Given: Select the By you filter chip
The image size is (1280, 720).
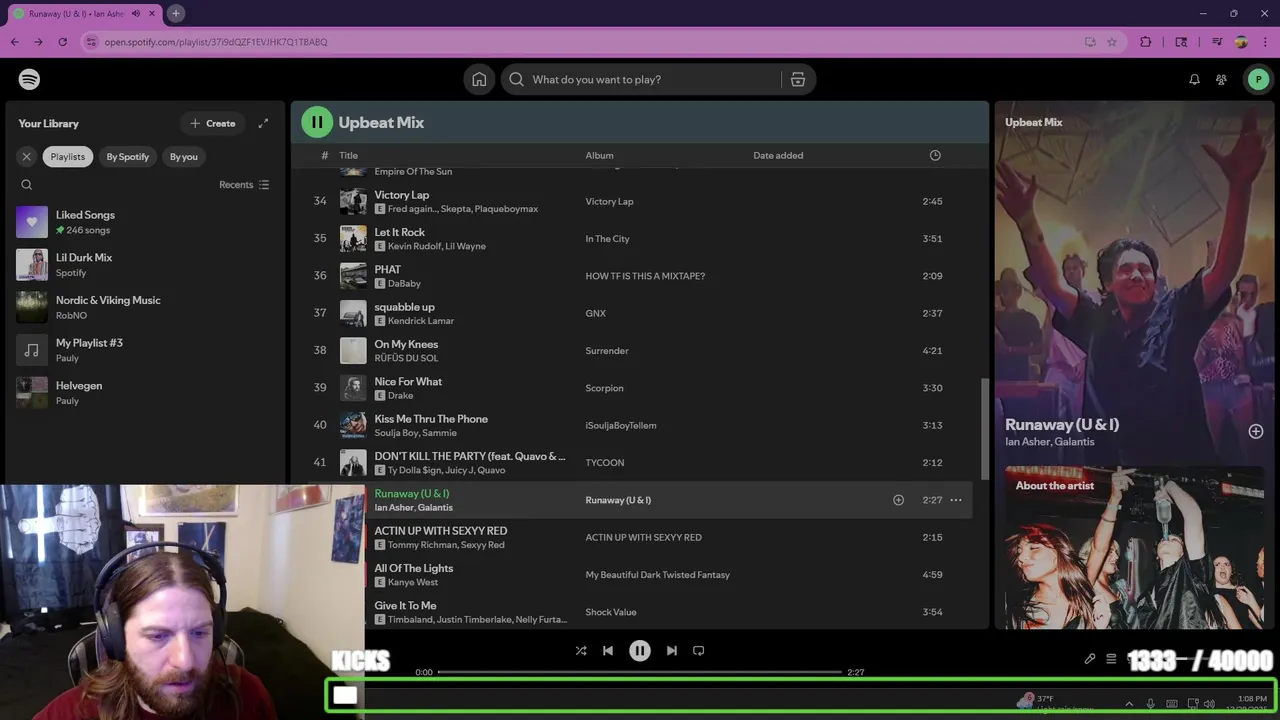Looking at the screenshot, I should [184, 156].
